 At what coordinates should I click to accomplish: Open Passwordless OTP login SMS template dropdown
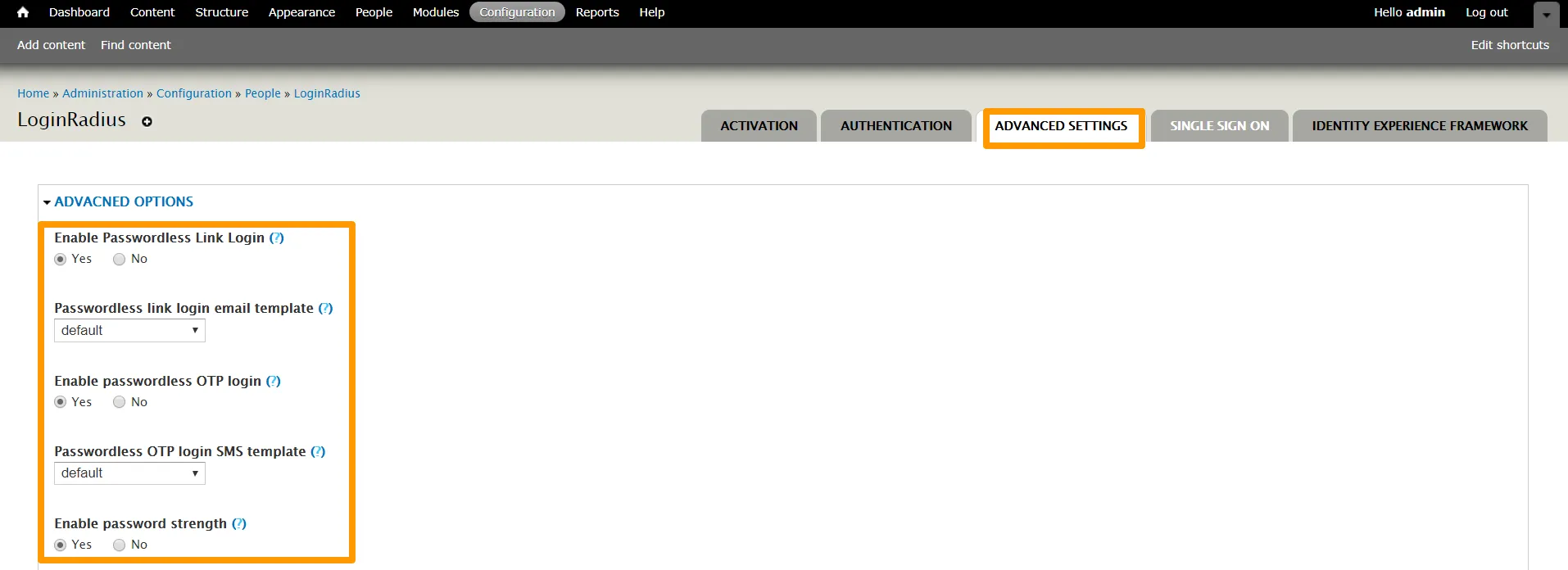(x=129, y=473)
